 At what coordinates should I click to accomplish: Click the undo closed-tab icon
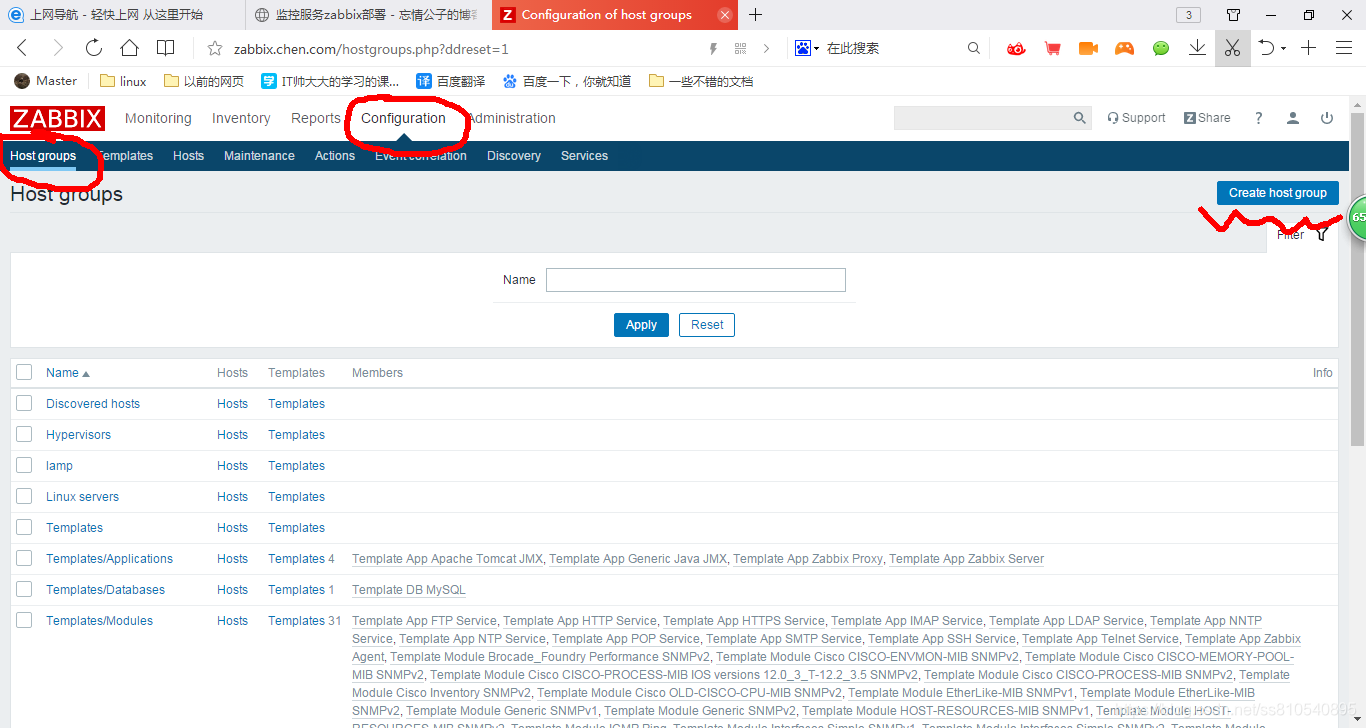tap(1266, 48)
